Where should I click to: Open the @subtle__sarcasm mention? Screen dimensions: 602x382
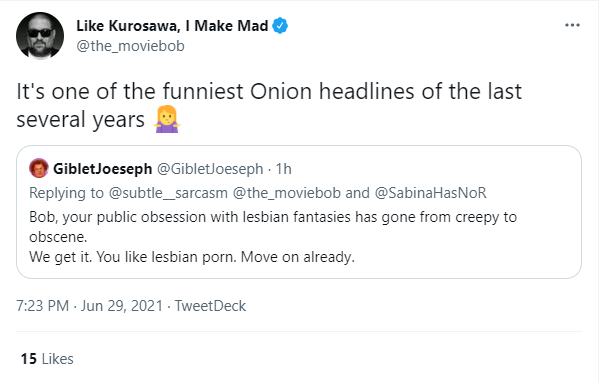pos(168,193)
